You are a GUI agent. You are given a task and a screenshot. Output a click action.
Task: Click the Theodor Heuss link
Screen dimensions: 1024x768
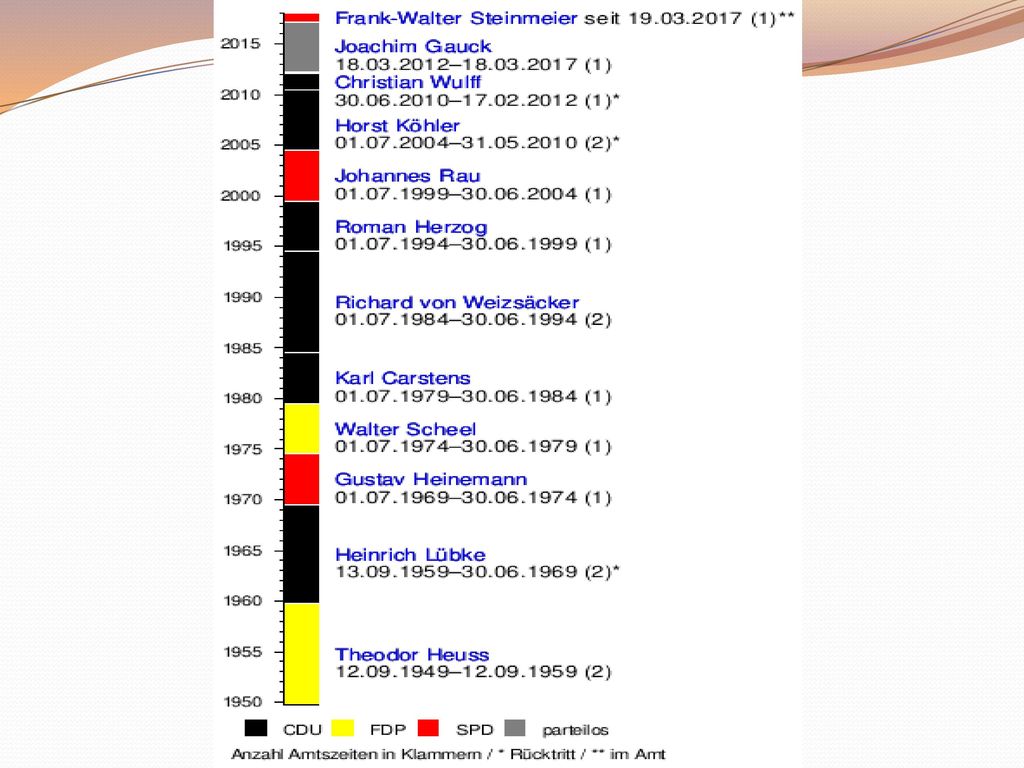(412, 655)
